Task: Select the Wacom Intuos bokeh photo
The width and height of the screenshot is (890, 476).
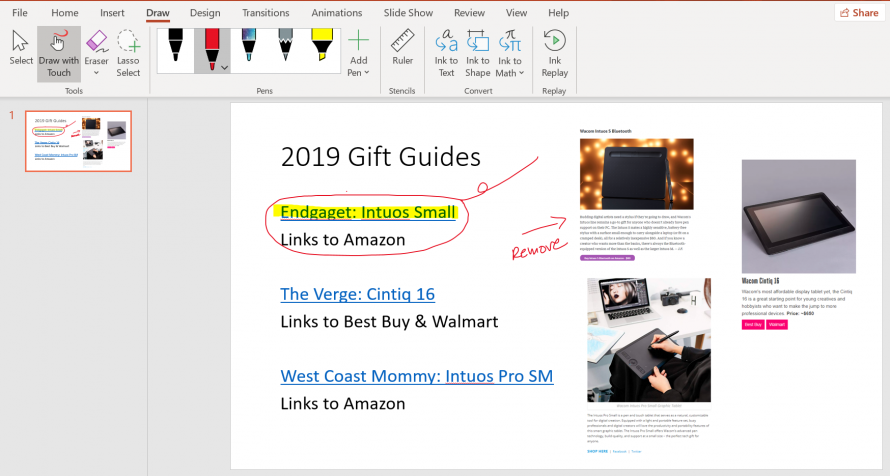Action: tap(636, 174)
